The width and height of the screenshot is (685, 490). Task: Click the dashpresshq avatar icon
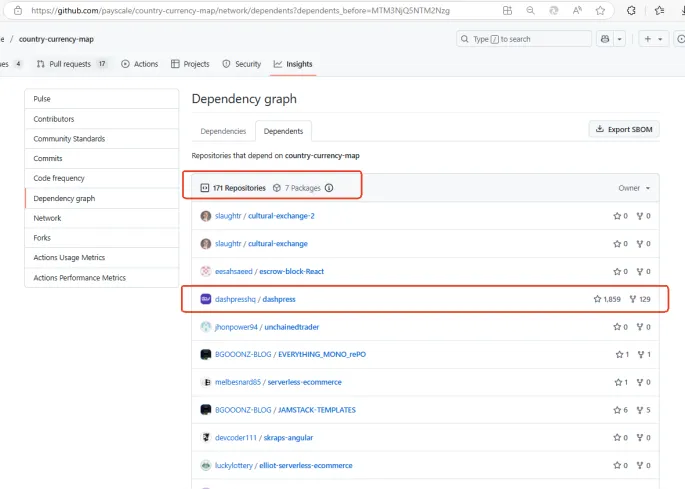(x=206, y=299)
